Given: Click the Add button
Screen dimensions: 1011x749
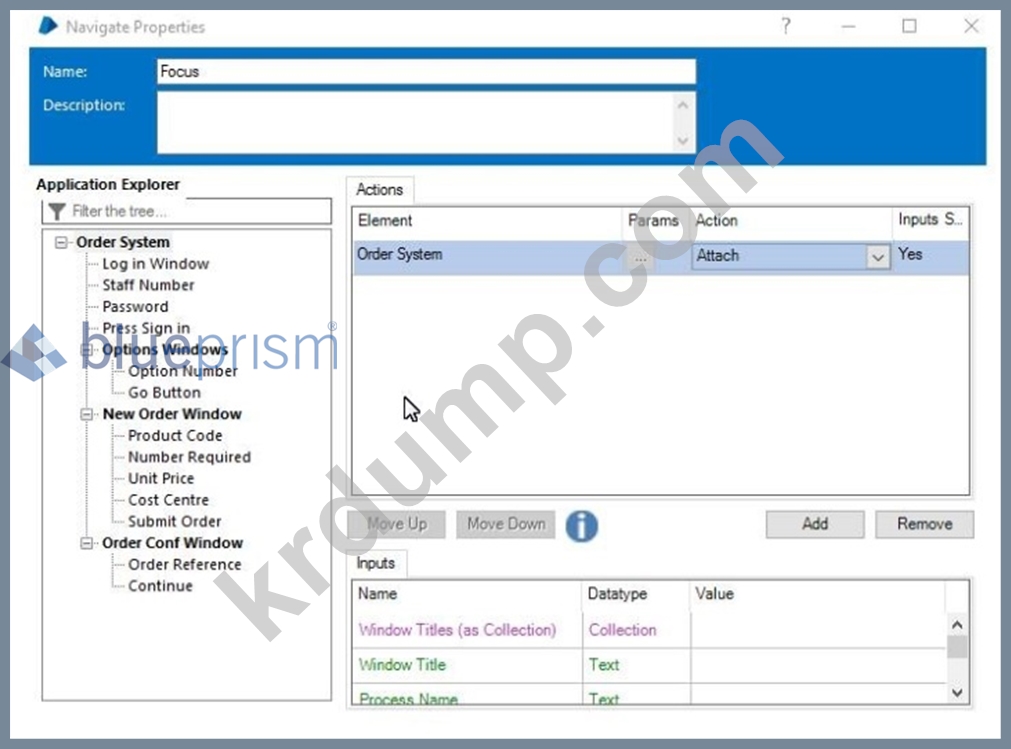Looking at the screenshot, I should coord(814,524).
